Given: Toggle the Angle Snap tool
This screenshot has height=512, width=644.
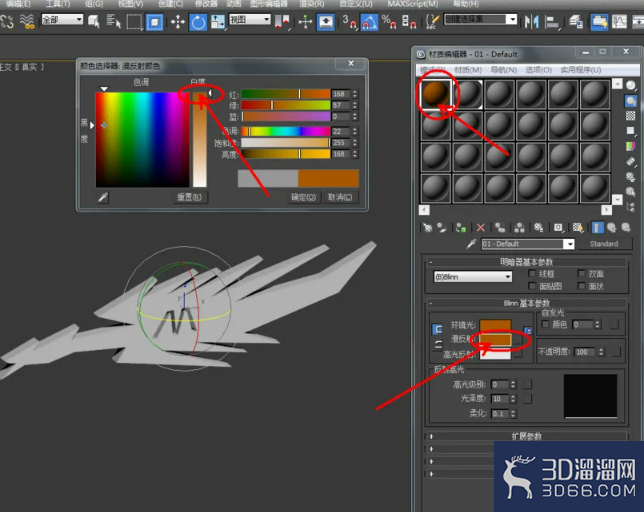Looking at the screenshot, I should click(369, 22).
